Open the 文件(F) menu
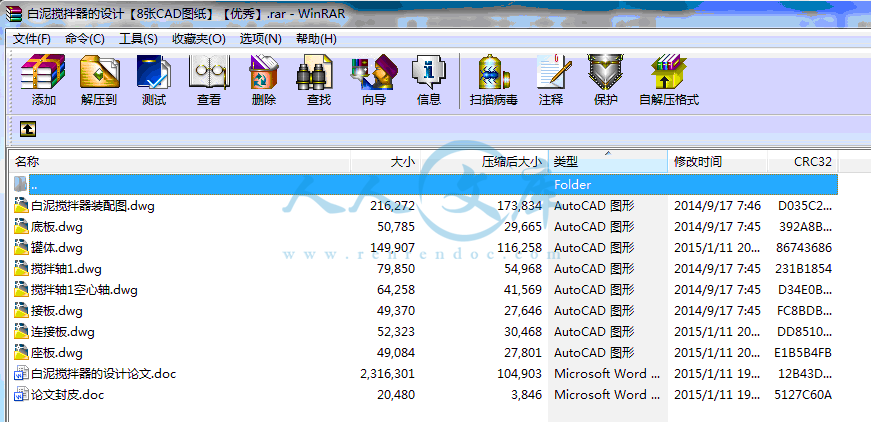 tap(32, 39)
